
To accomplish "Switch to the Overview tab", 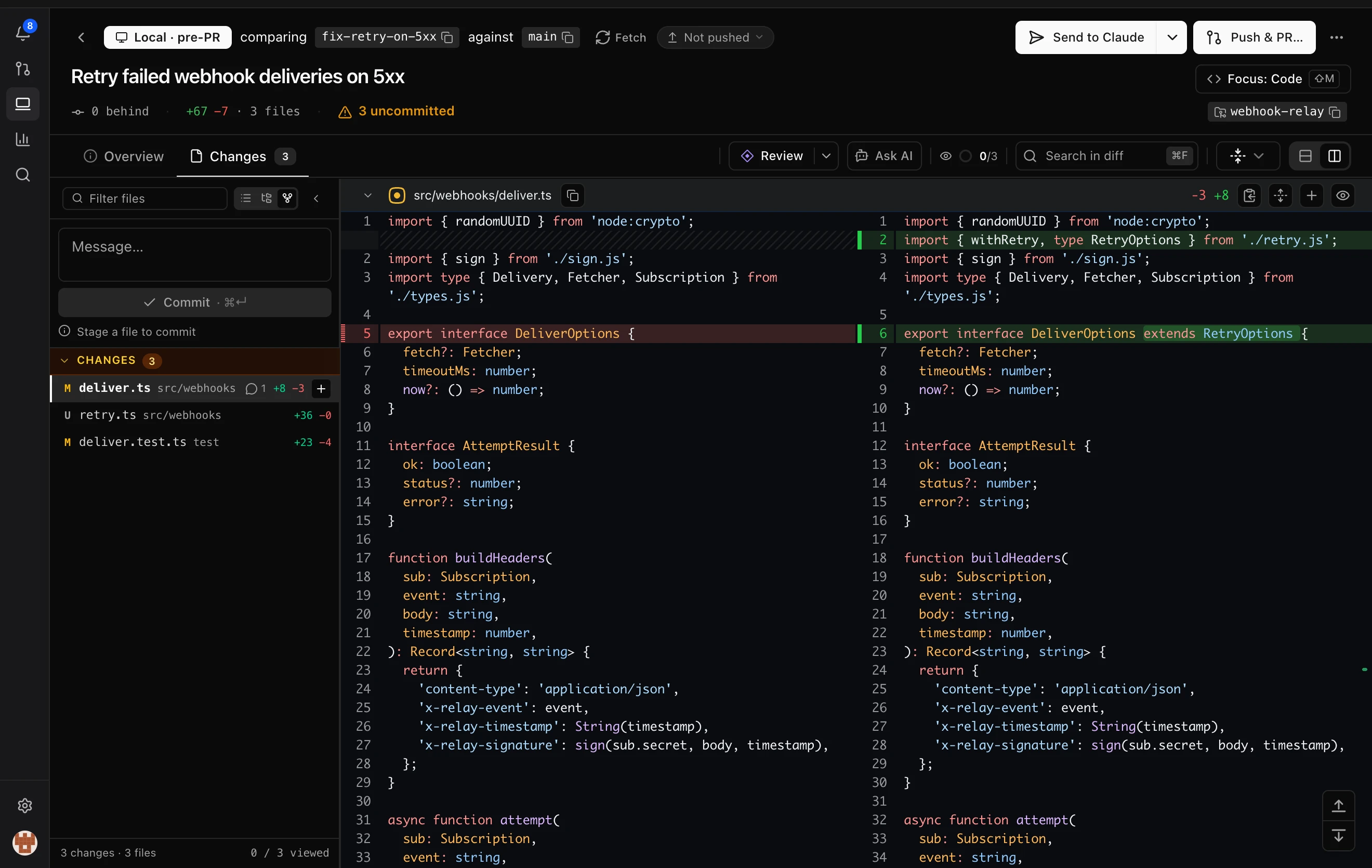I will [x=124, y=156].
